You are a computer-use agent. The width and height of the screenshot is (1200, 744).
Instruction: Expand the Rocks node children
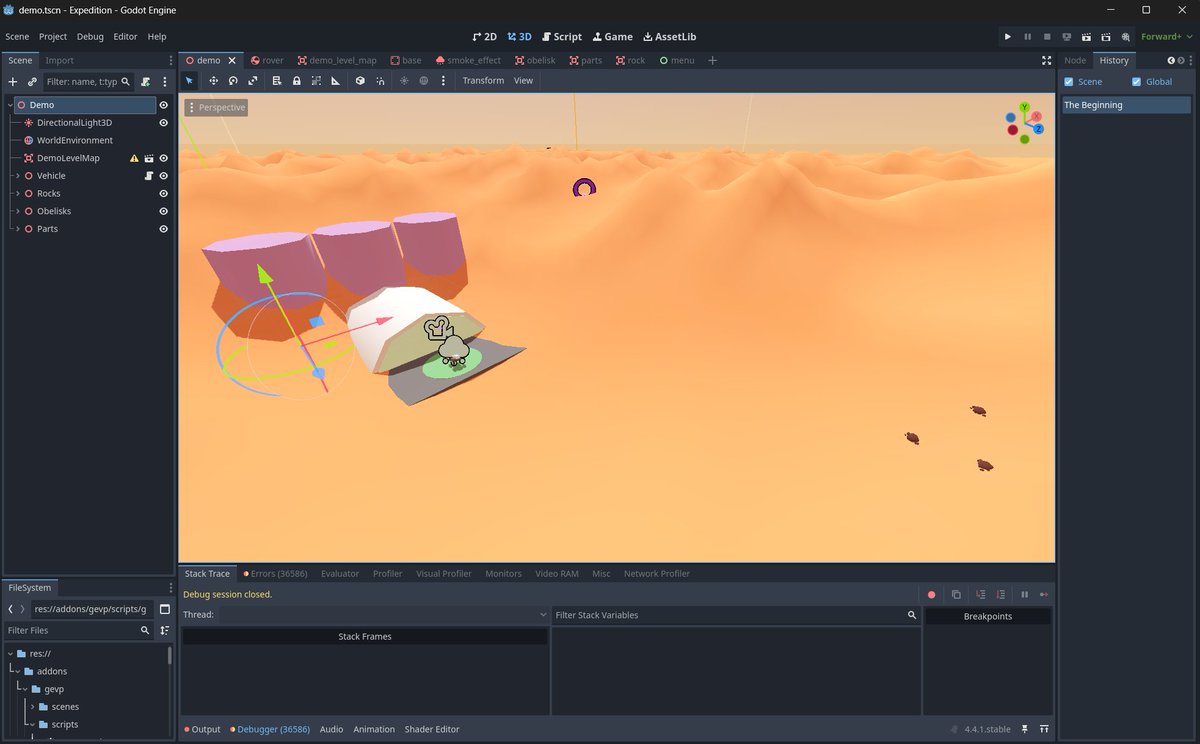click(17, 194)
